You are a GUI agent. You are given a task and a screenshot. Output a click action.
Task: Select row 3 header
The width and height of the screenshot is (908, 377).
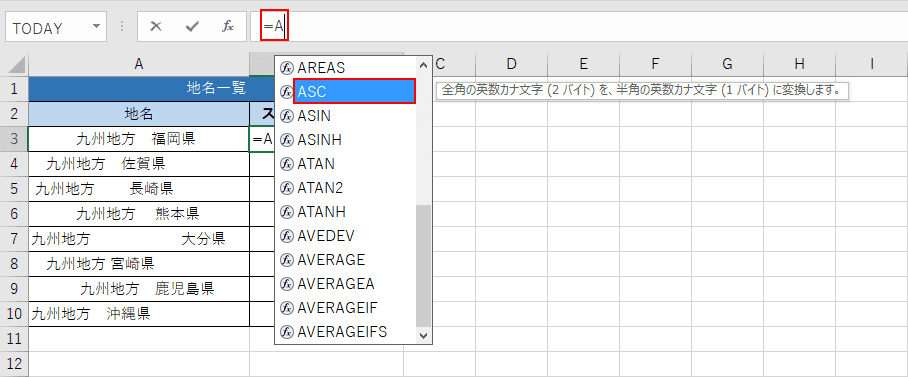point(14,139)
